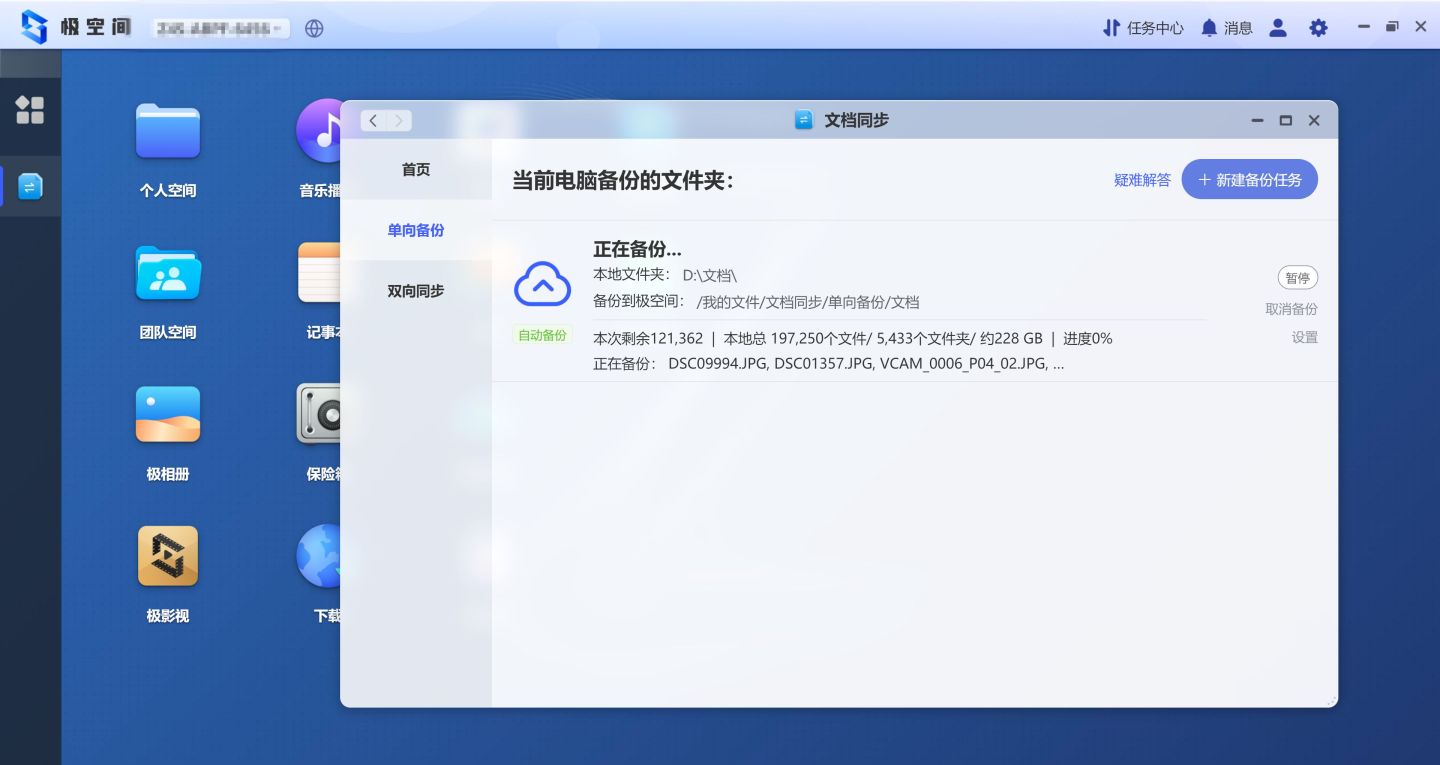Open user account profile icon
The image size is (1440, 765).
tap(1277, 28)
